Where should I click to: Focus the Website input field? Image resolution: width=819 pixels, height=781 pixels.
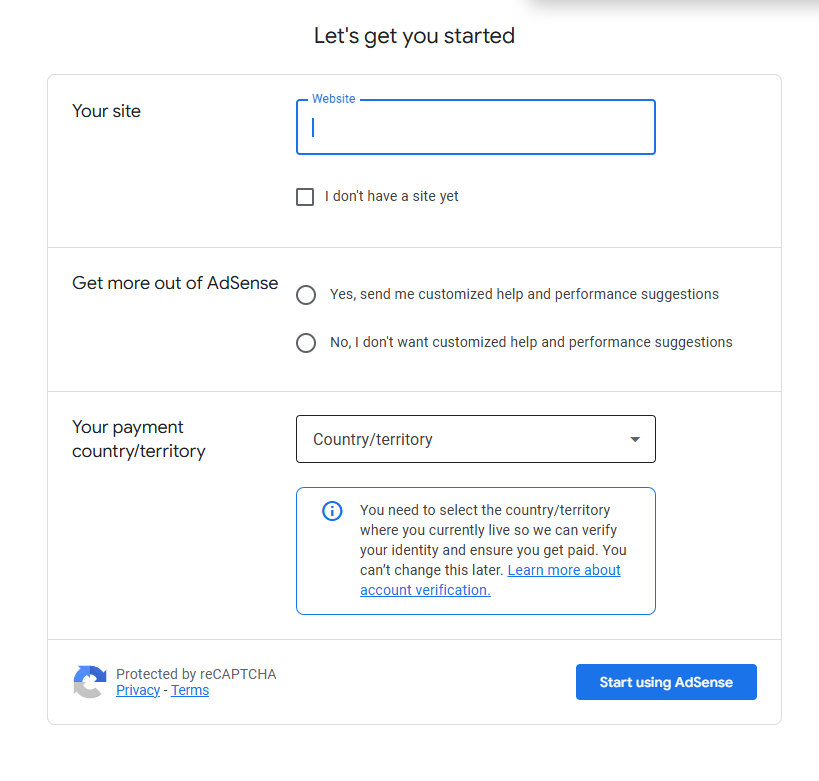pyautogui.click(x=476, y=128)
